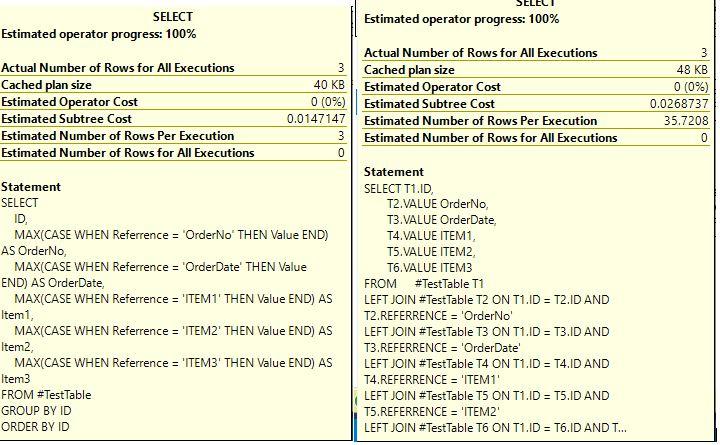Click the LEFT JOIN #TestTable T2 line
Image resolution: width=720 pixels, height=445 pixels.
(x=487, y=300)
